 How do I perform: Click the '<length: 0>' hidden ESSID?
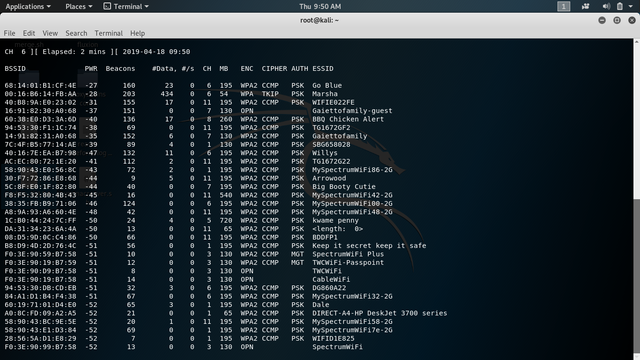point(338,229)
